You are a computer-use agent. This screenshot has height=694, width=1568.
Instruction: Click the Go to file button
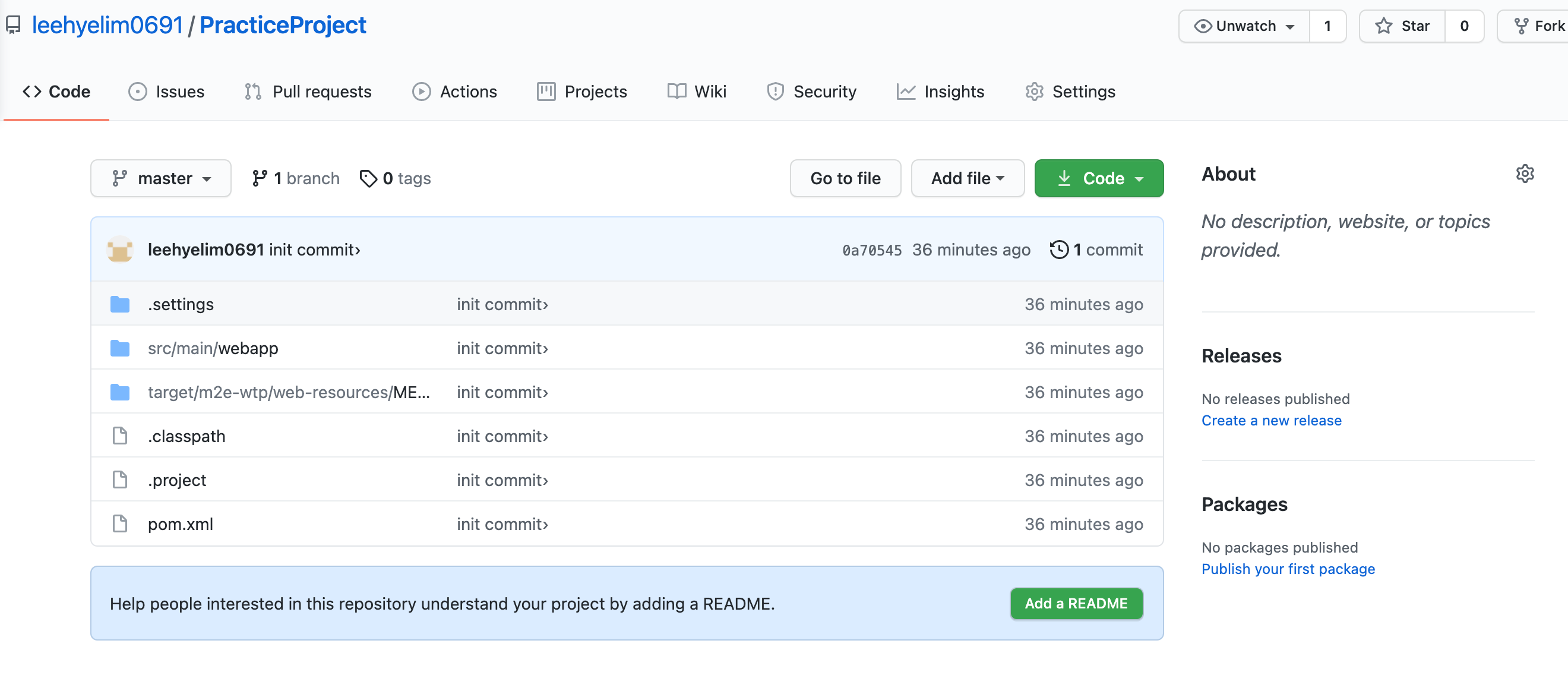pyautogui.click(x=845, y=178)
